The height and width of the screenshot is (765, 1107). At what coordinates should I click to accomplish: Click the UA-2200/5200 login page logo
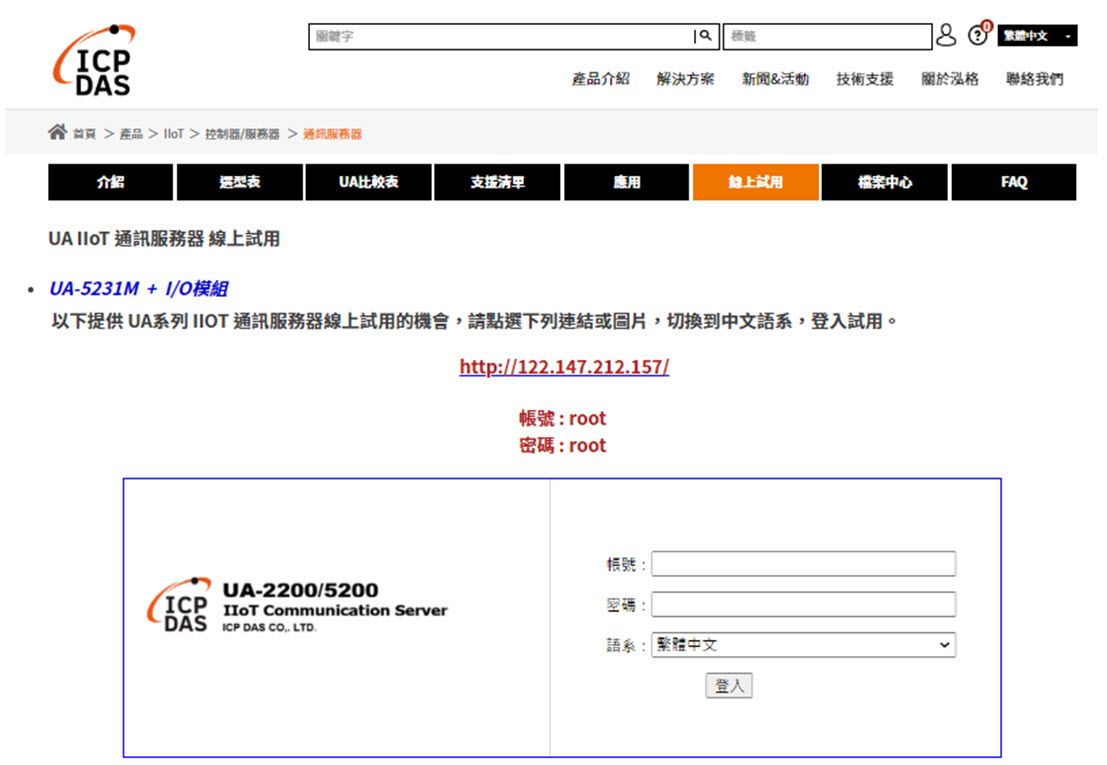tap(297, 605)
